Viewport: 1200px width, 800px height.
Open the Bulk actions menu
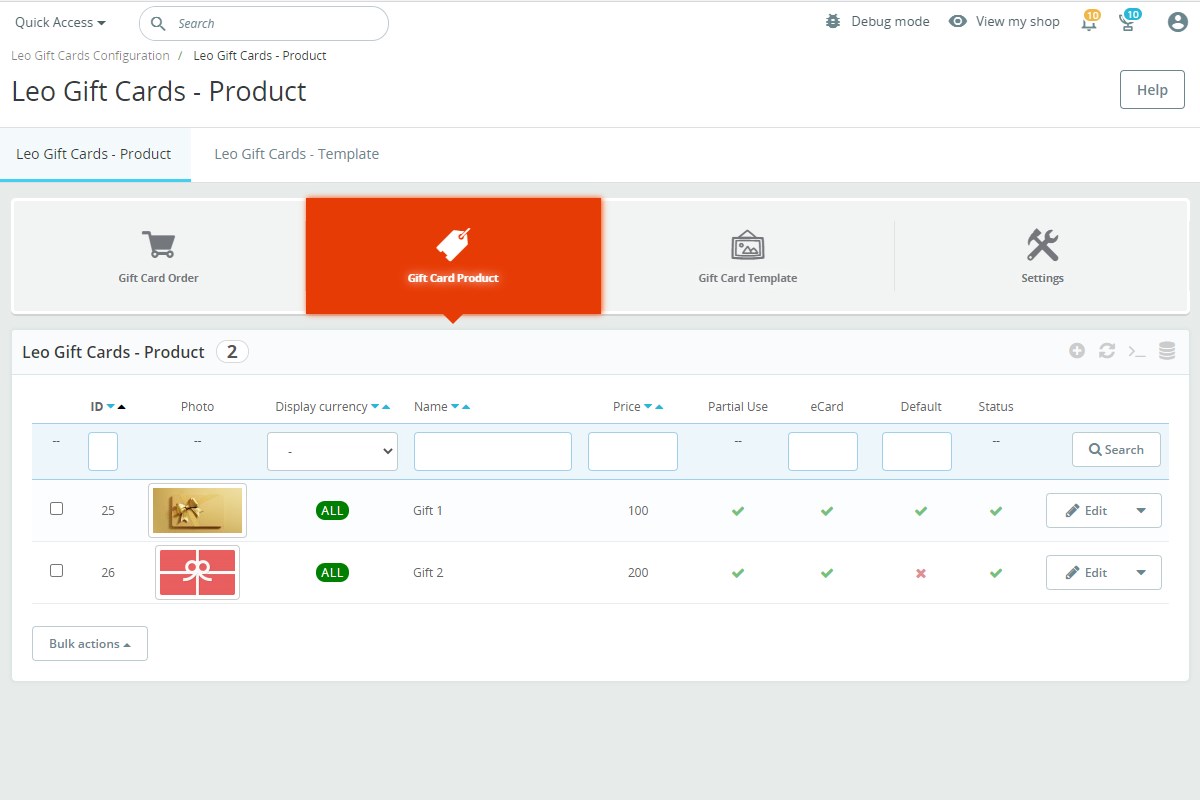tap(90, 643)
